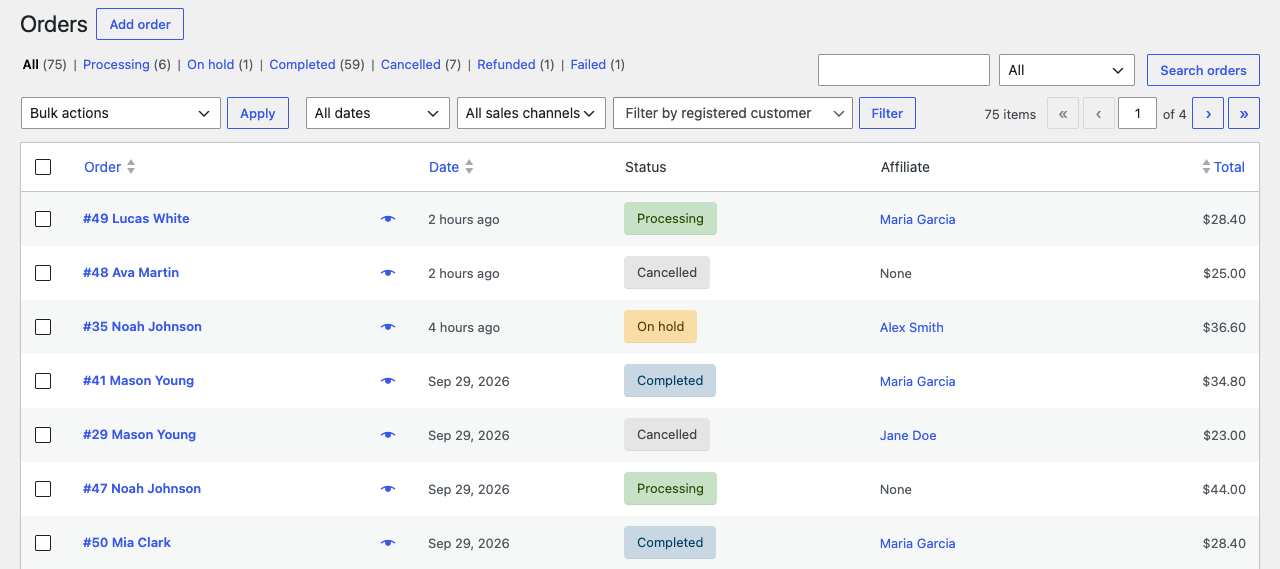1280x569 pixels.
Task: Mark checkbox for order #29 Mason Young
Action: [x=43, y=435]
